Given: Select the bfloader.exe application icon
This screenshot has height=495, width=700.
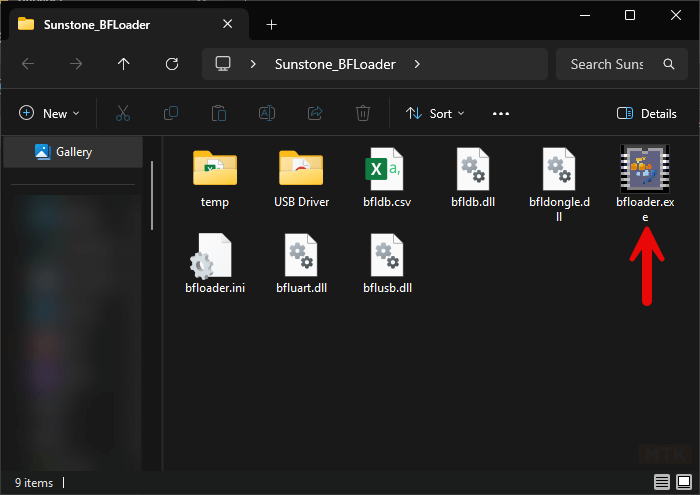Looking at the screenshot, I should pyautogui.click(x=645, y=169).
